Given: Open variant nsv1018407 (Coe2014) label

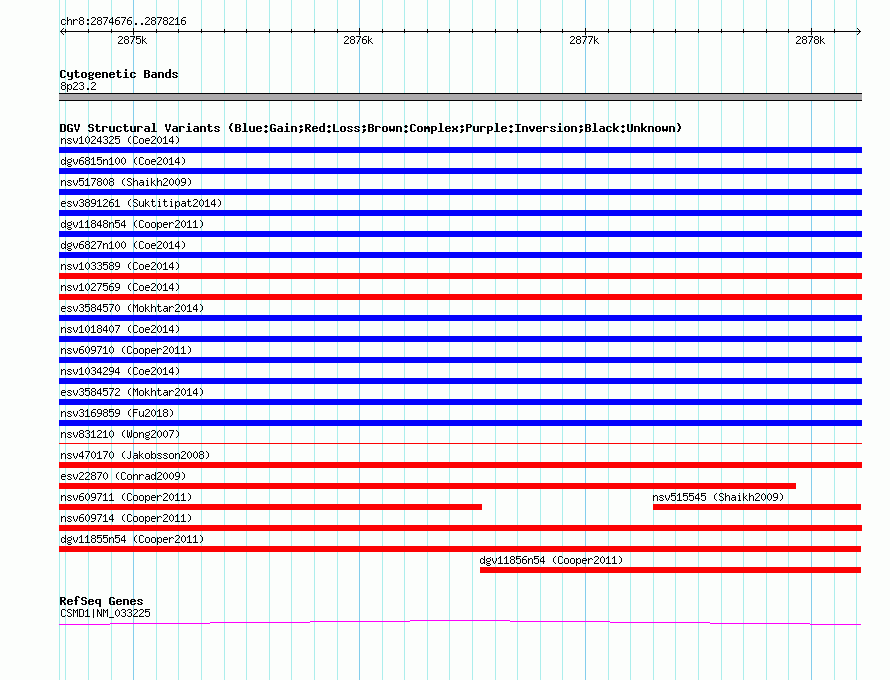Looking at the screenshot, I should pyautogui.click(x=120, y=329).
